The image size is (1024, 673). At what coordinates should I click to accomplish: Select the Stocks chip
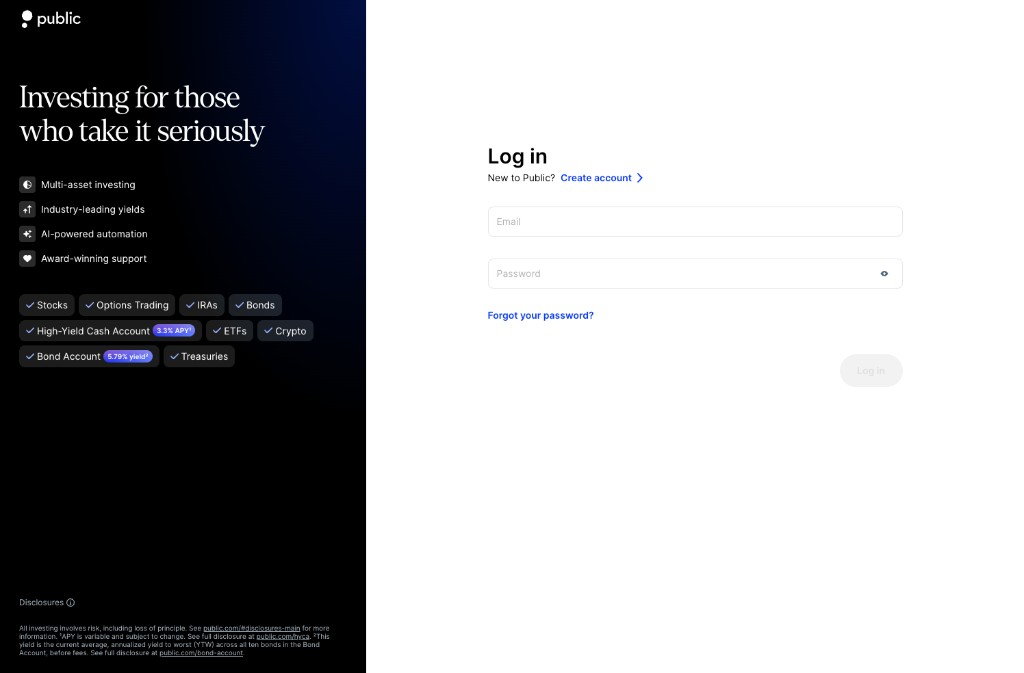(46, 305)
